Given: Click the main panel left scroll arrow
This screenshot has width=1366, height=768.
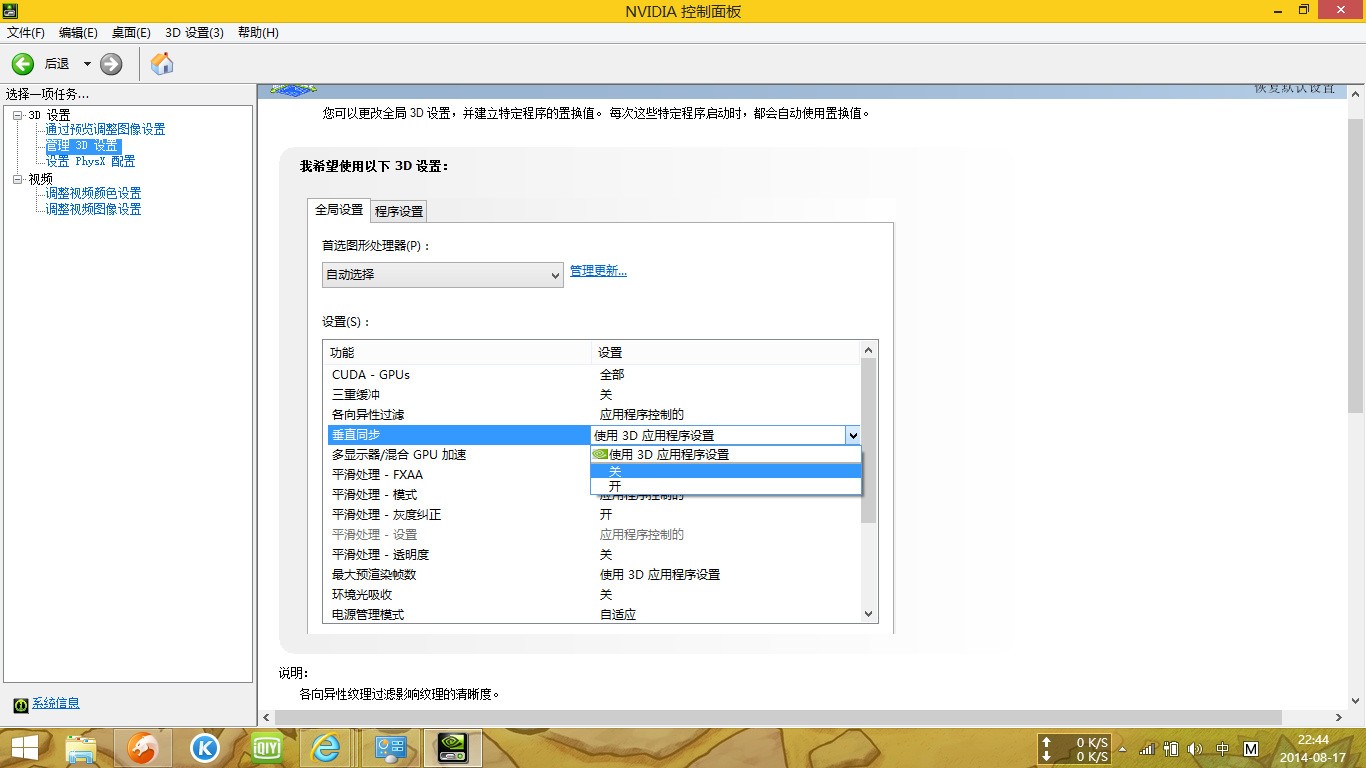Looking at the screenshot, I should coord(265,717).
